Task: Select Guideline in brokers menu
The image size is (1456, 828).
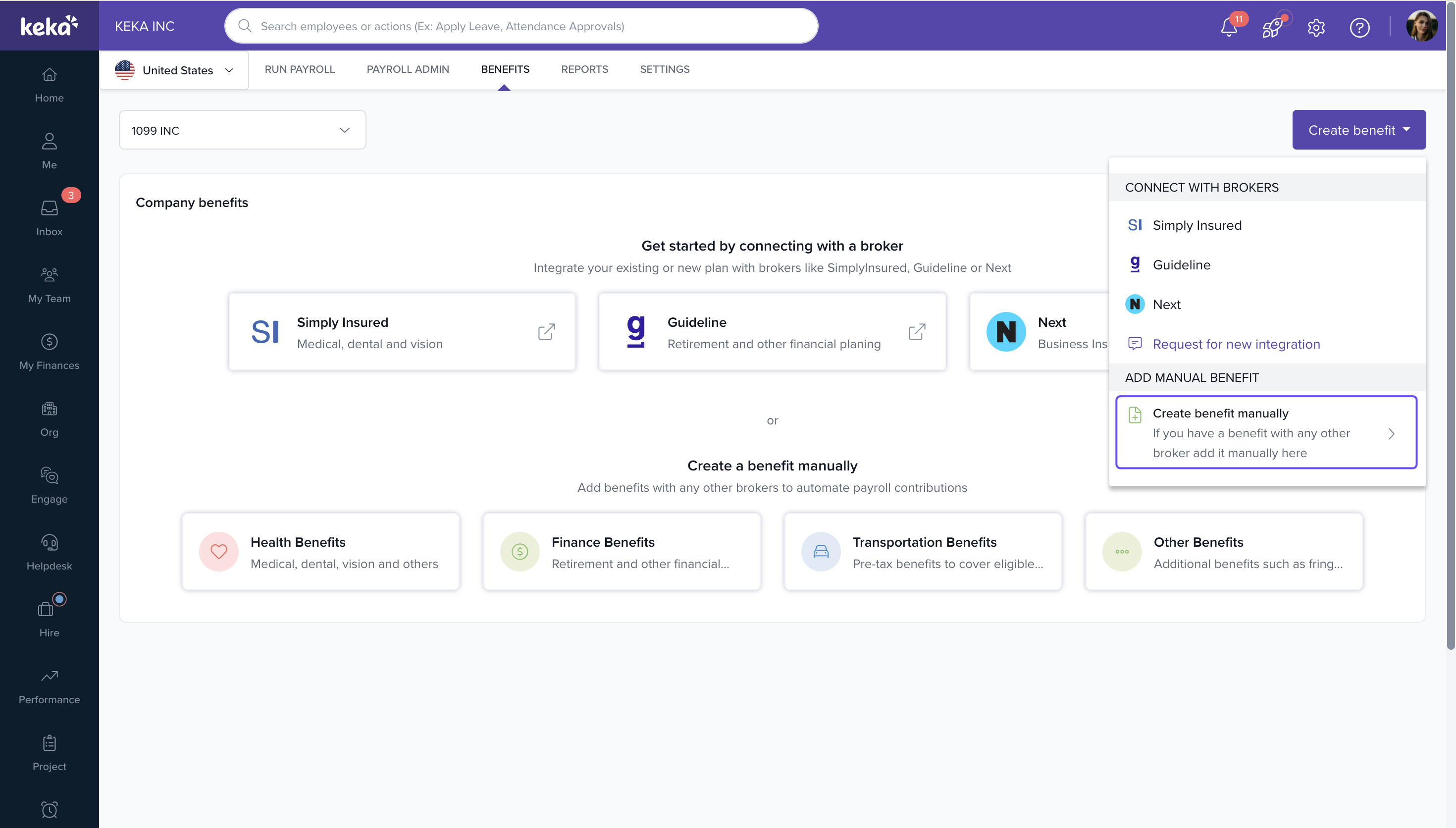Action: (x=1182, y=264)
